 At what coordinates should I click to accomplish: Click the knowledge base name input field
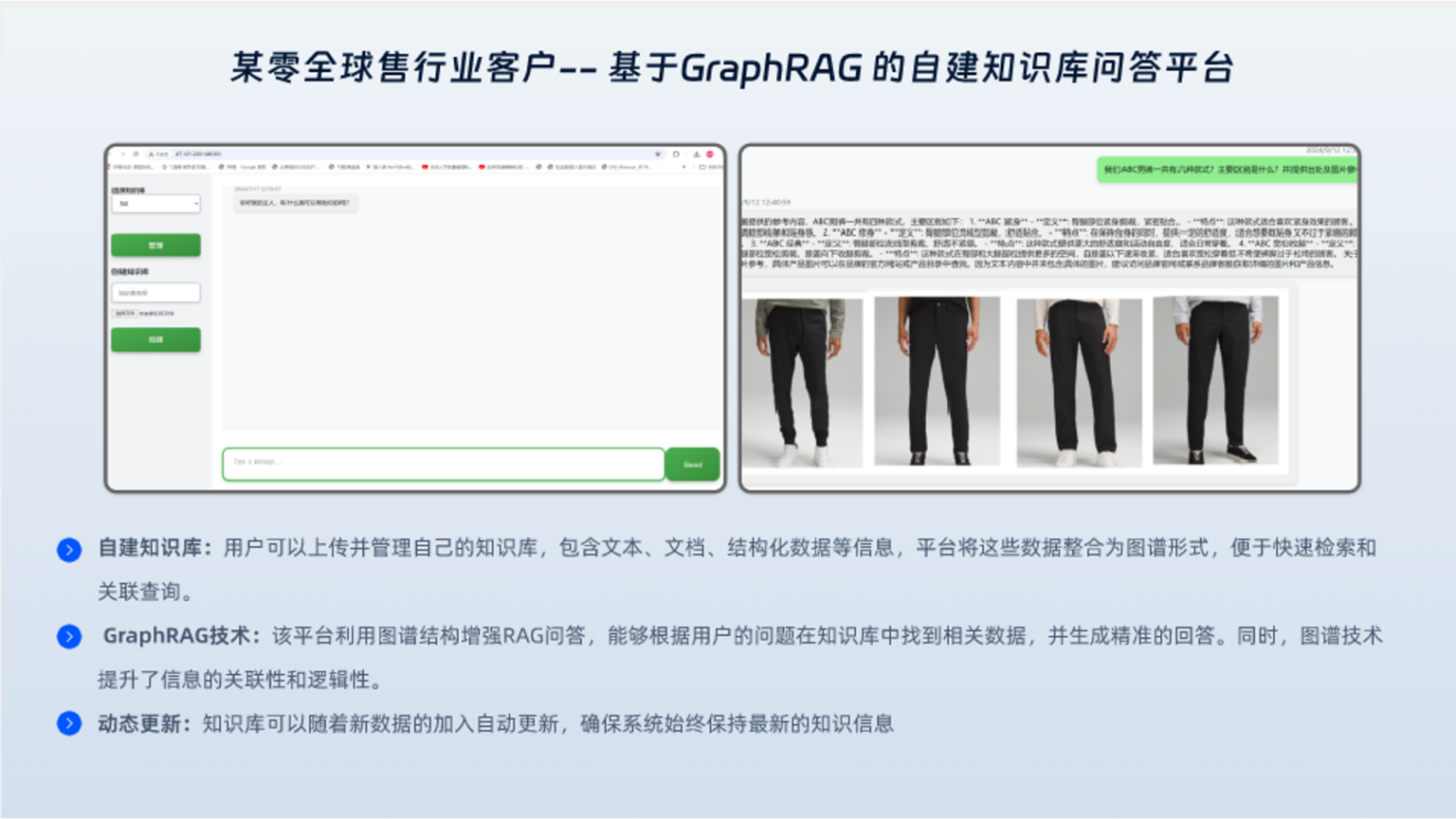pyautogui.click(x=155, y=293)
